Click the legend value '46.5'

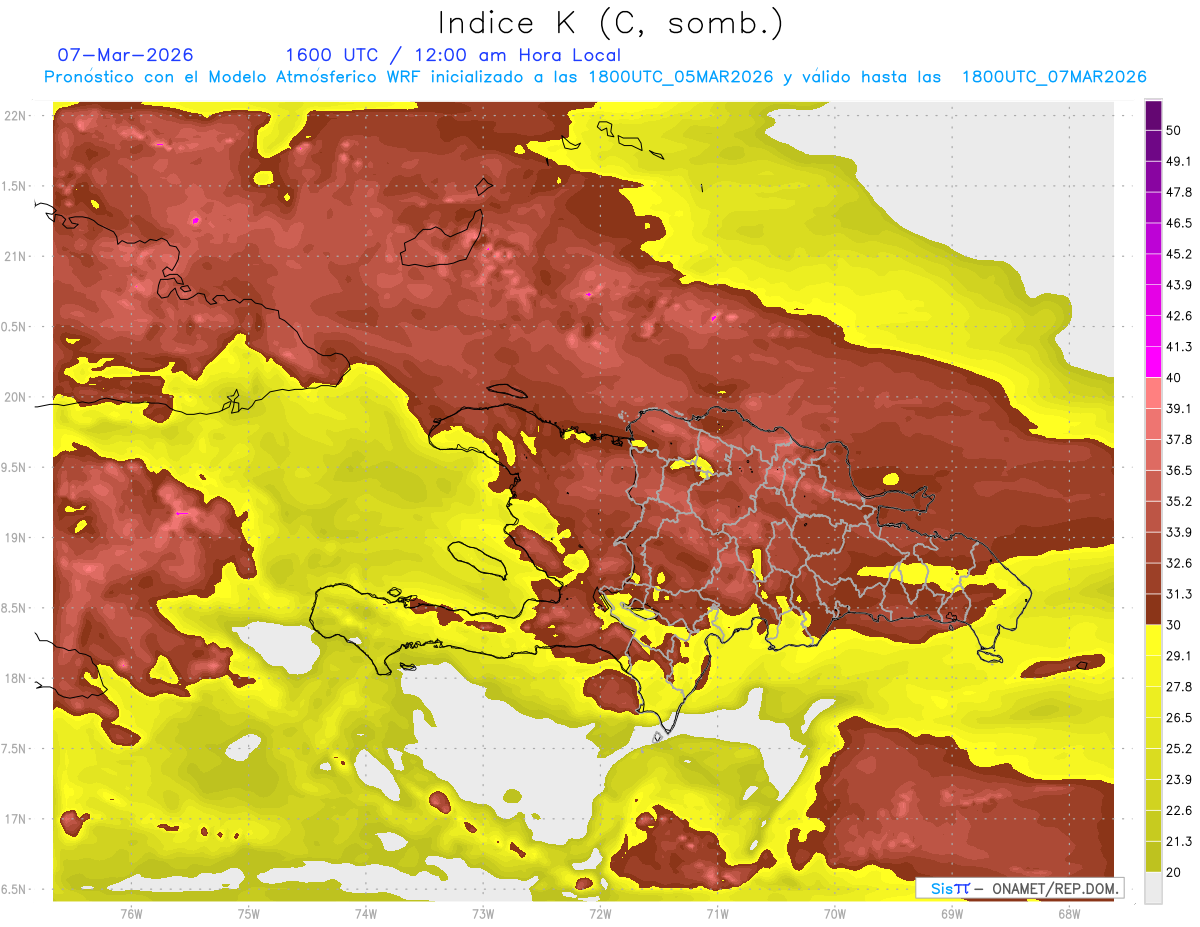1179,223
